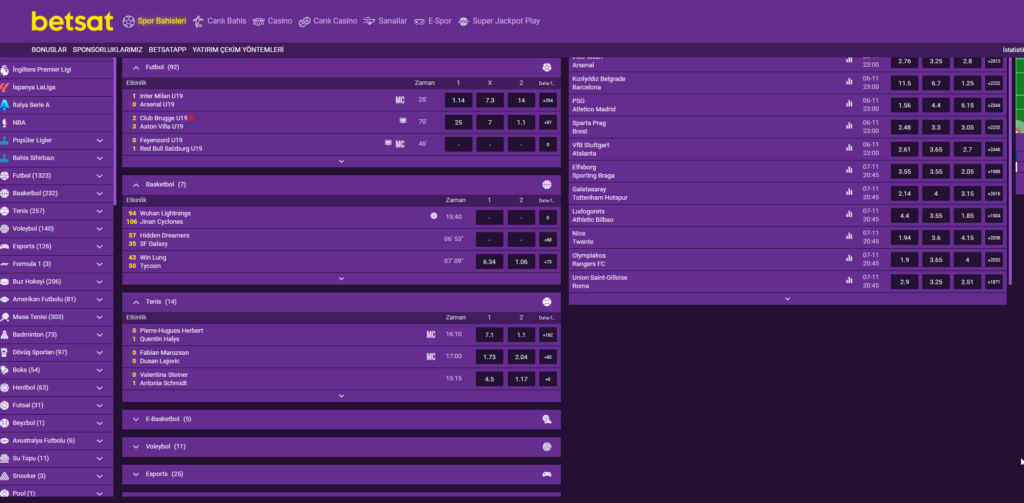The image size is (1024, 503).
Task: Go to Casino tab
Action: (272, 21)
